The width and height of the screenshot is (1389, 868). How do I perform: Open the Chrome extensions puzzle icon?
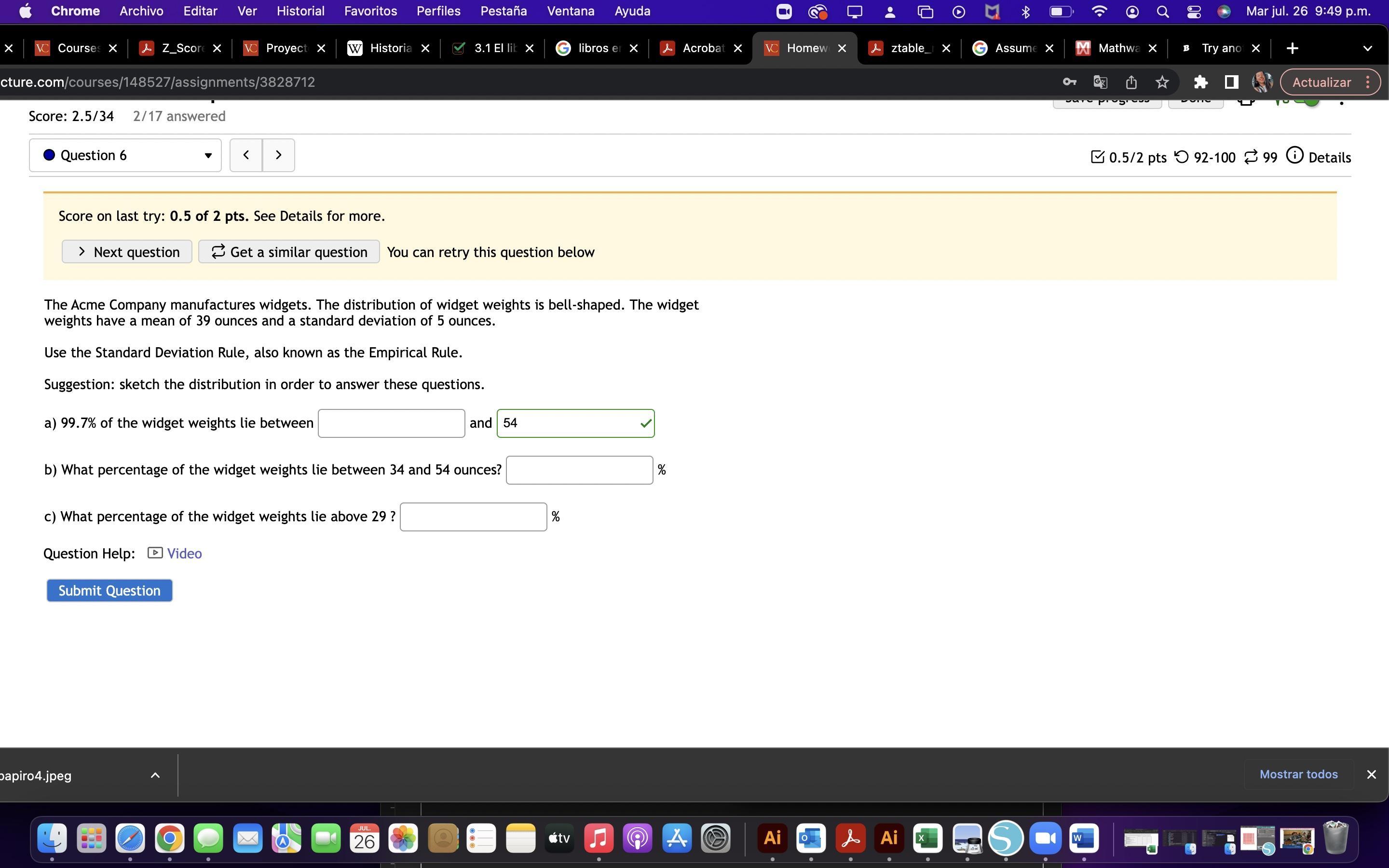coord(1200,82)
